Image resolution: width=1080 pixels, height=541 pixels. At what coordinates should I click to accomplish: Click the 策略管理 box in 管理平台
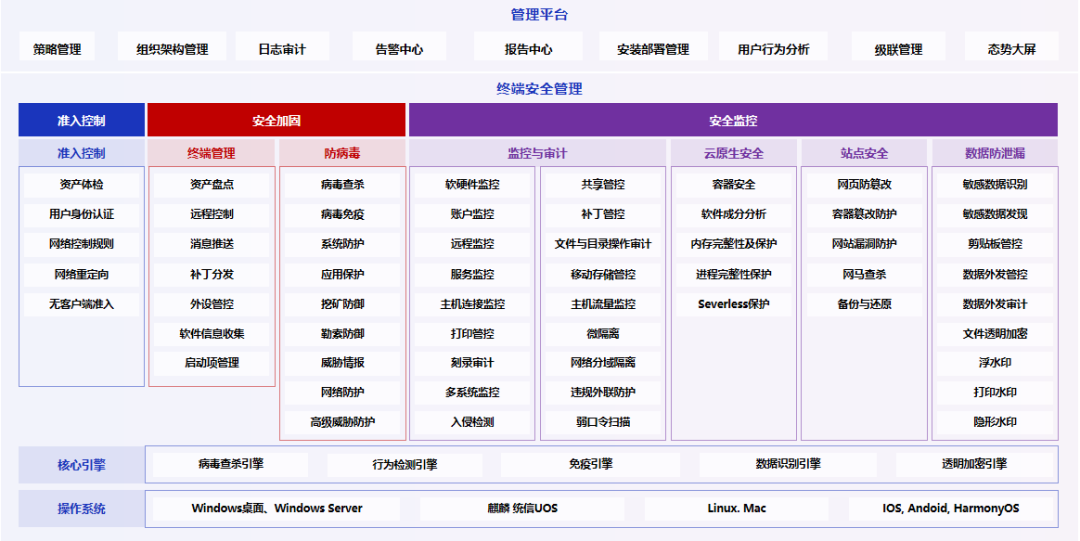(x=57, y=49)
